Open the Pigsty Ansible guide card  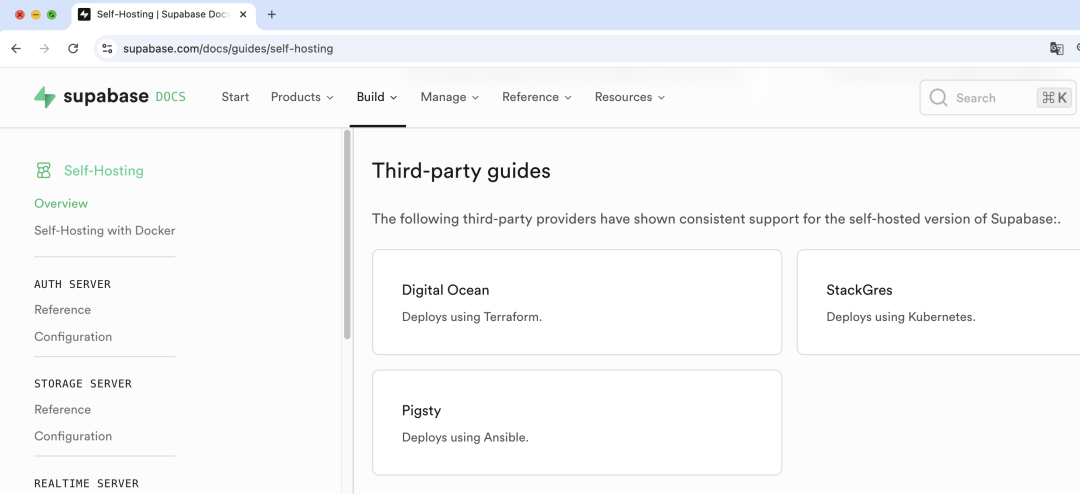point(576,422)
